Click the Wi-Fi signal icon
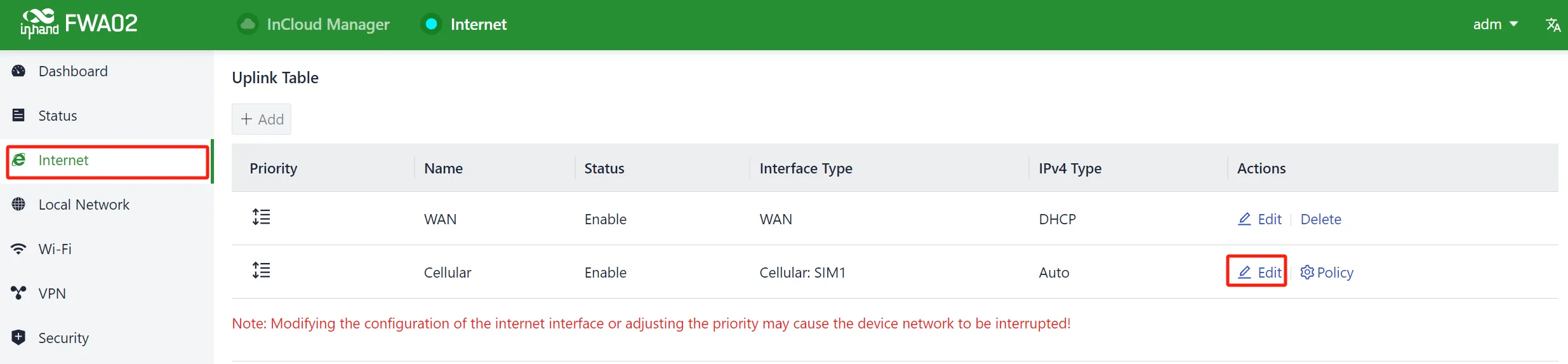The width and height of the screenshot is (1568, 364). [18, 248]
